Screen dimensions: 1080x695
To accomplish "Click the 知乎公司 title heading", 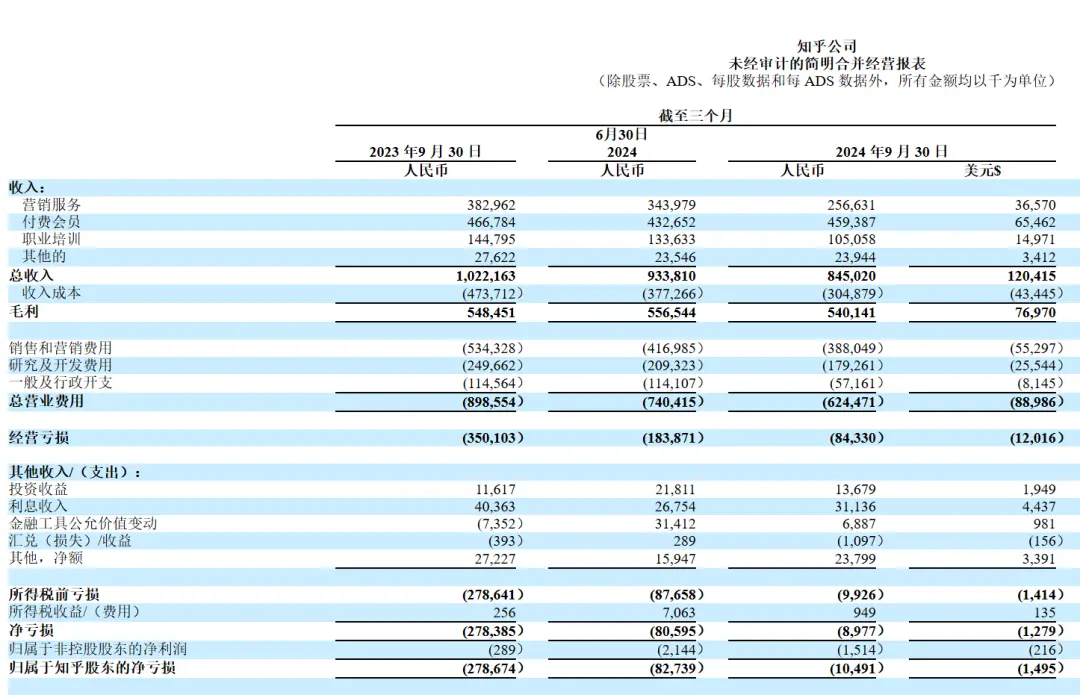I will (827, 46).
